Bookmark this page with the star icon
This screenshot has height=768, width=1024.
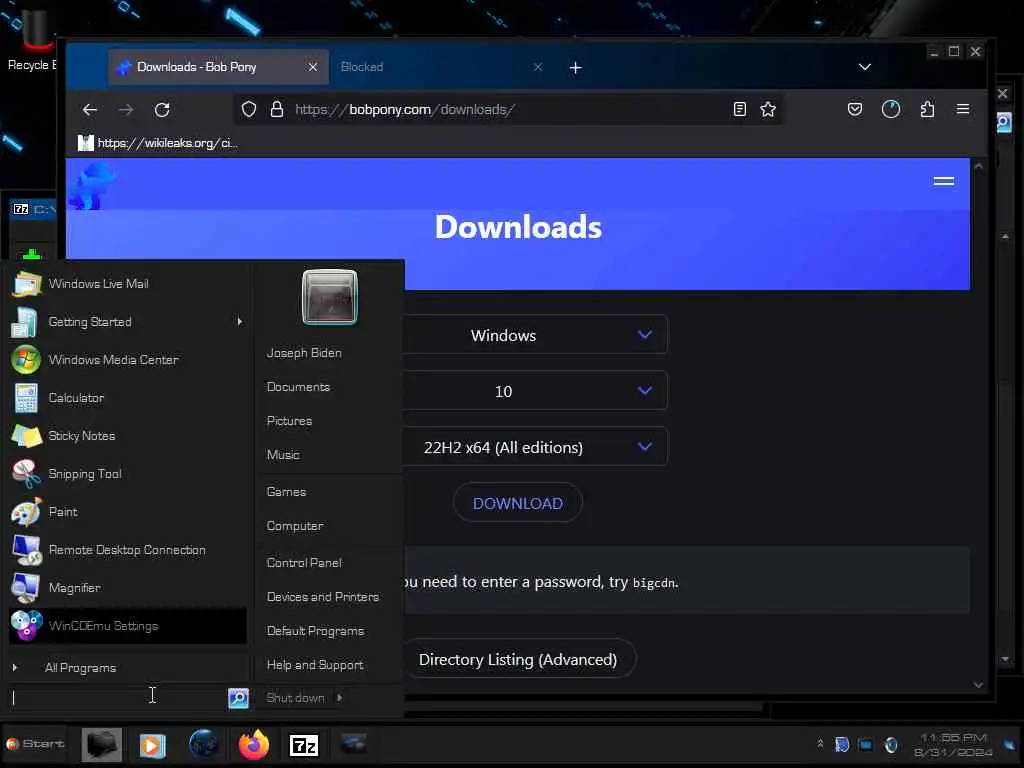768,109
